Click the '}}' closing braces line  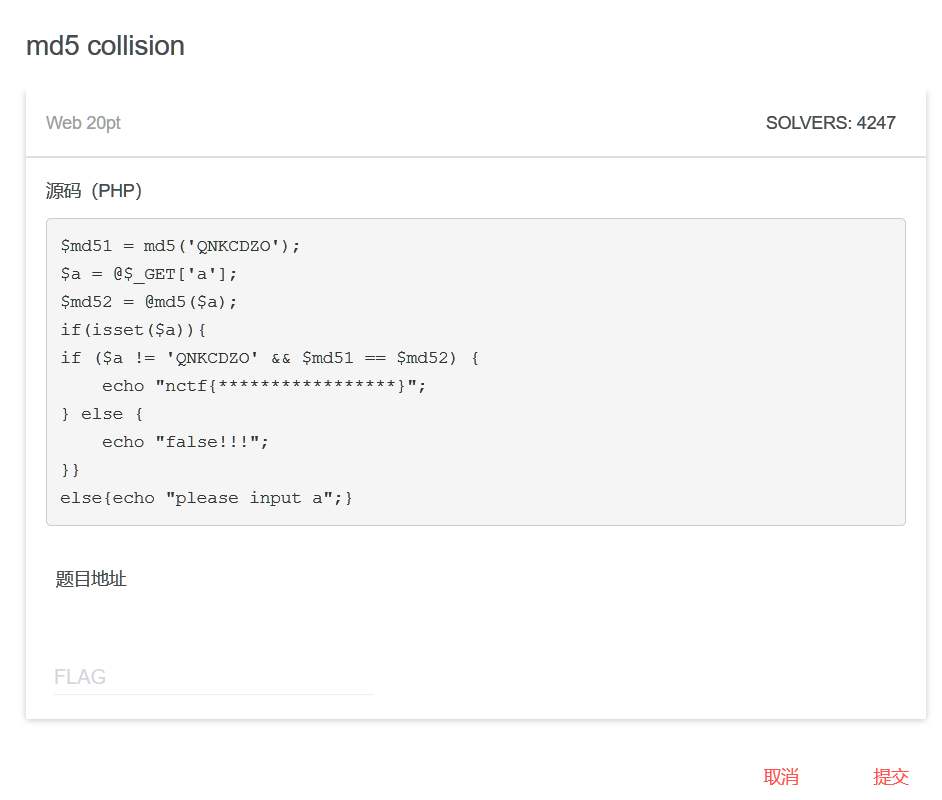[70, 470]
